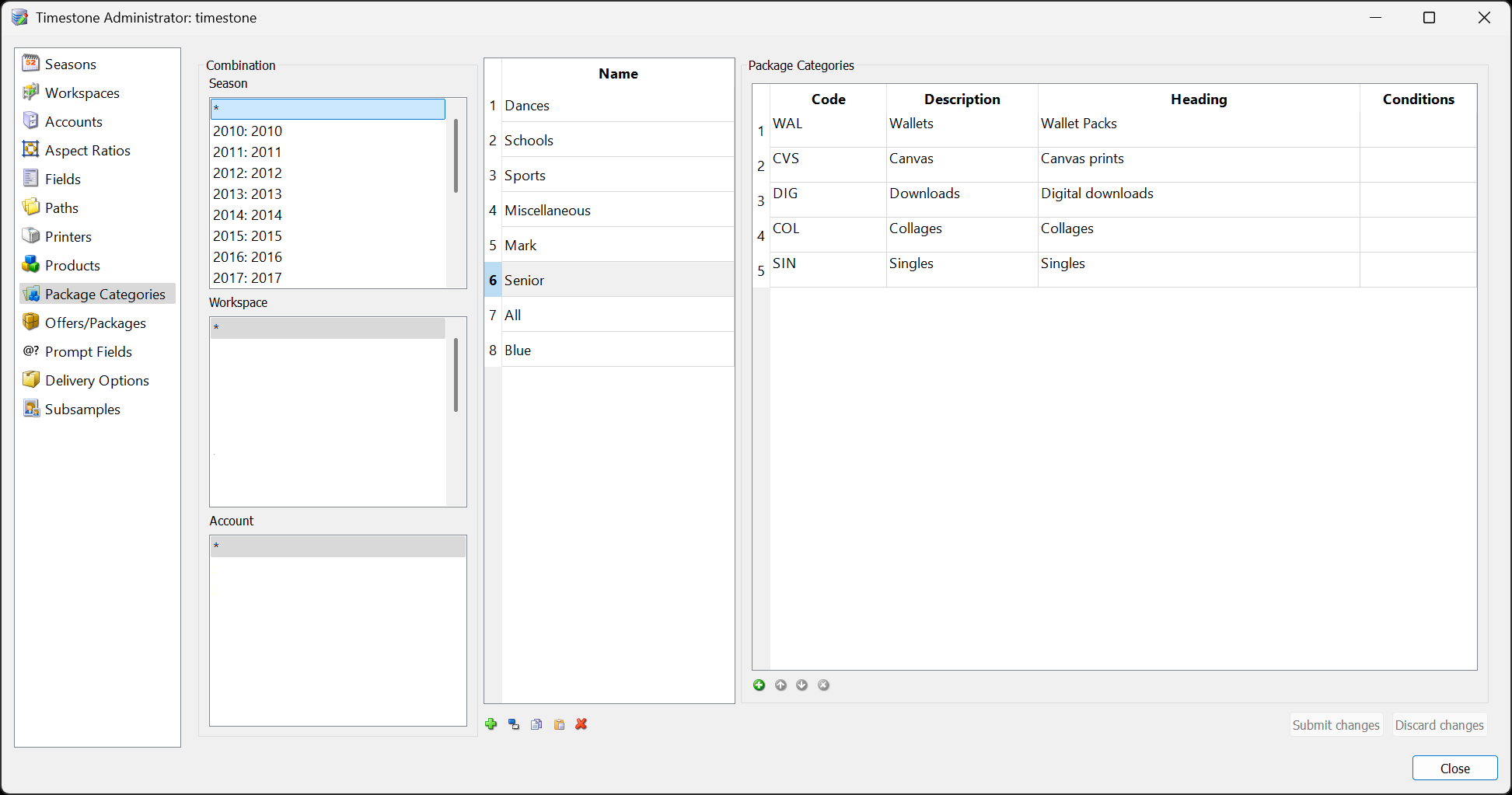Move selected package category up
The width and height of the screenshot is (1512, 795).
[x=780, y=685]
